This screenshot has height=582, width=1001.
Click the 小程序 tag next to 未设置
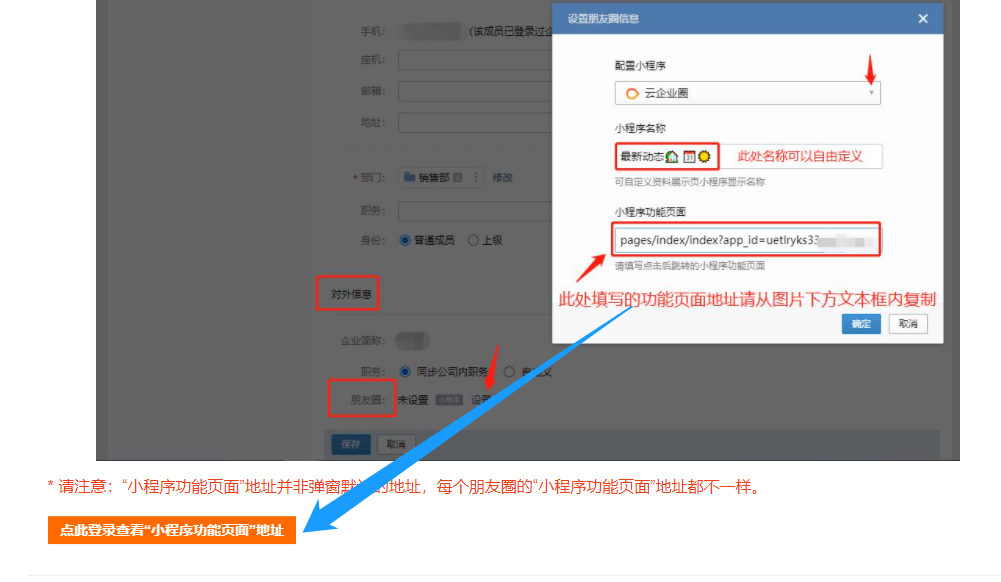click(x=449, y=400)
